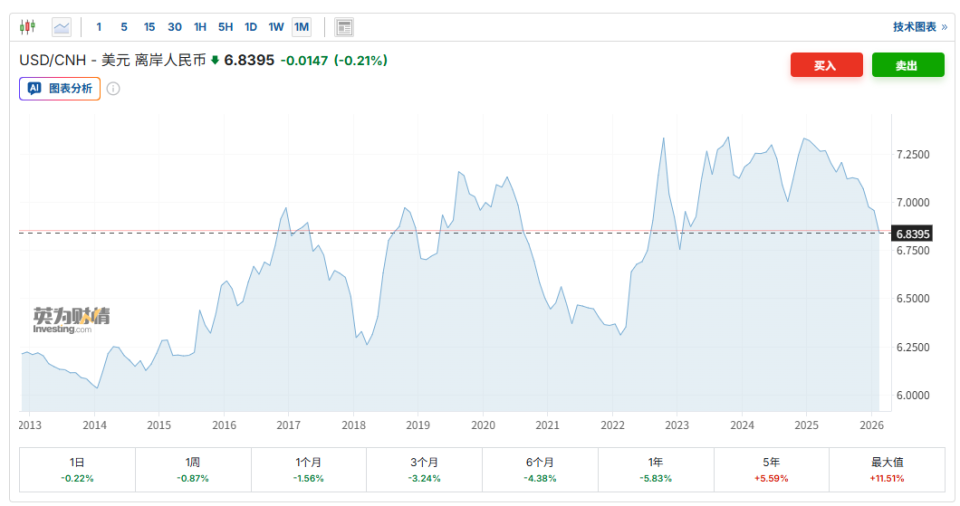Screen dimensions: 960x506
Task: Select the 1H interval
Action: (x=200, y=27)
